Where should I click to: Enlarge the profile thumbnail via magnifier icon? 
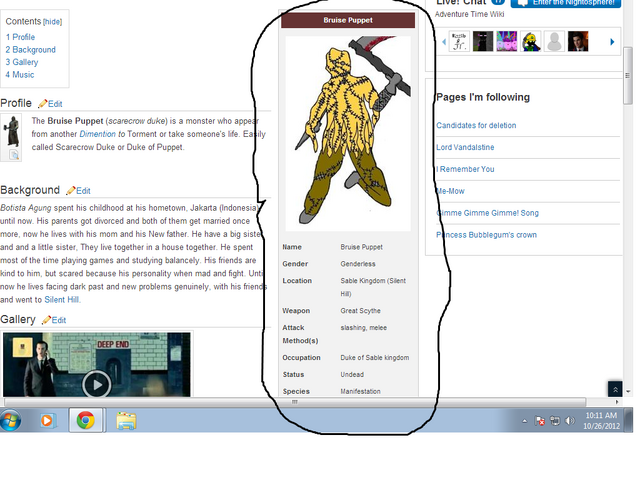[x=14, y=155]
